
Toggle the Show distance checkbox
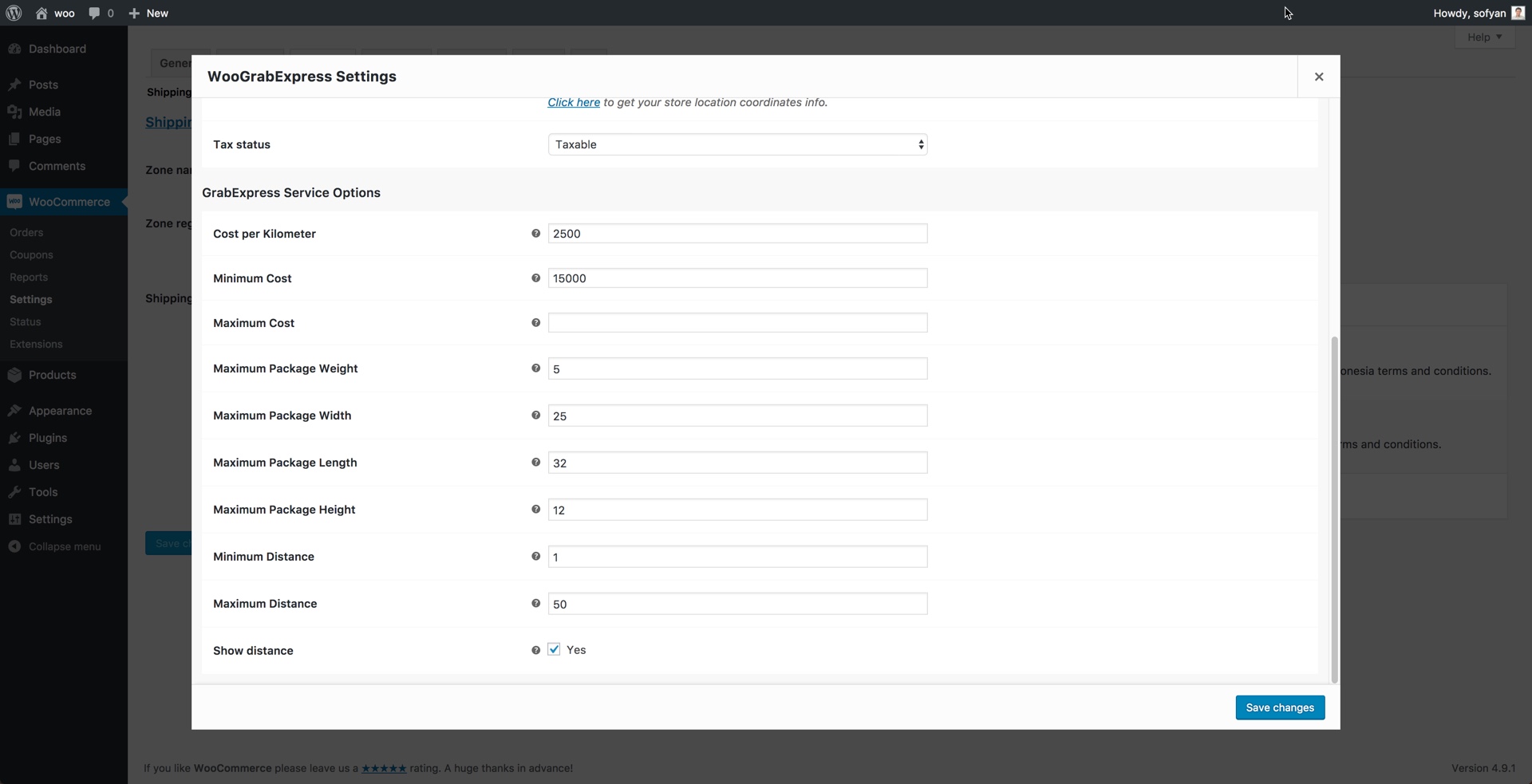tap(555, 650)
